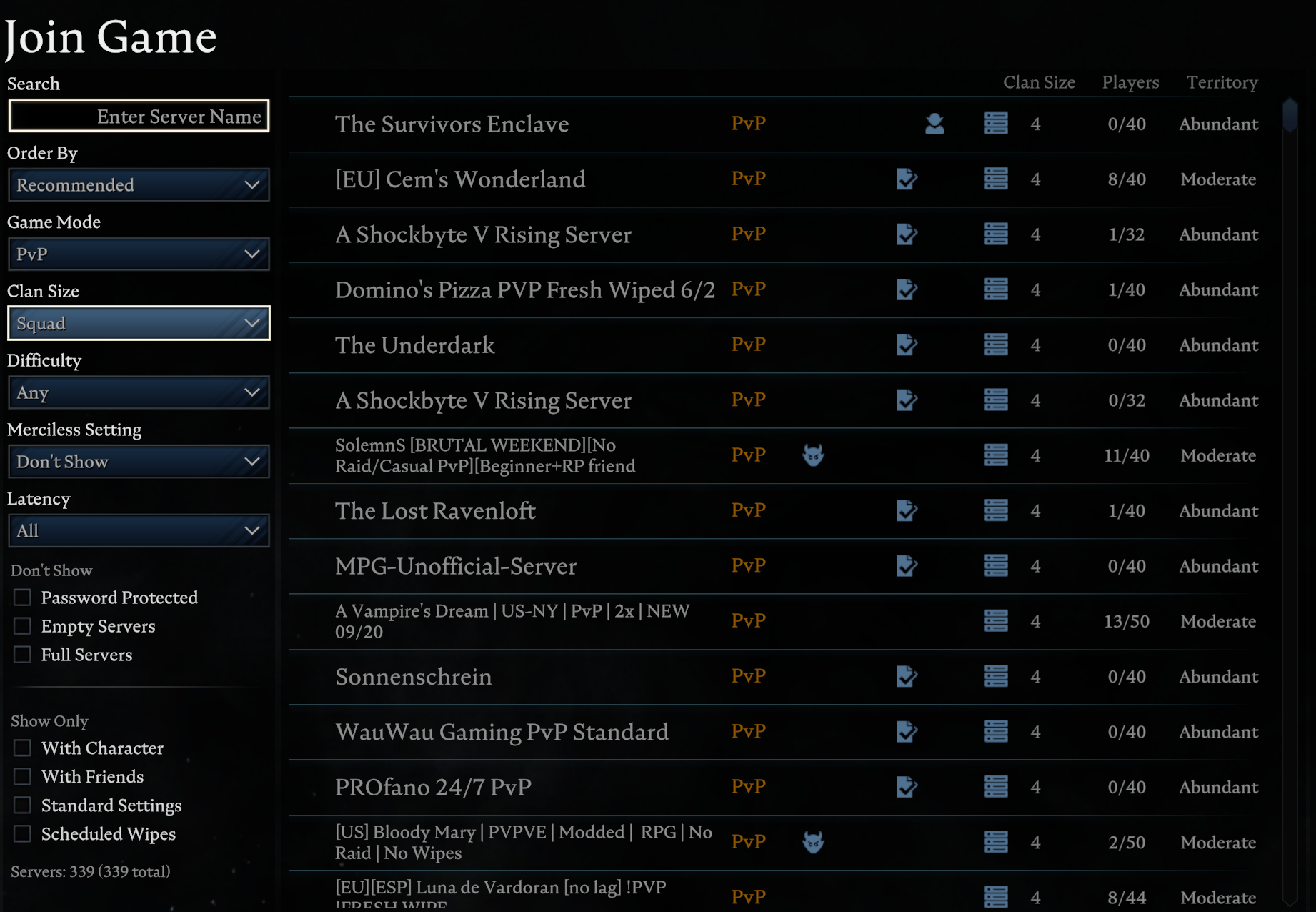Click the Enter Server Name search field
Image resolution: width=1316 pixels, height=912 pixels.
(x=139, y=116)
